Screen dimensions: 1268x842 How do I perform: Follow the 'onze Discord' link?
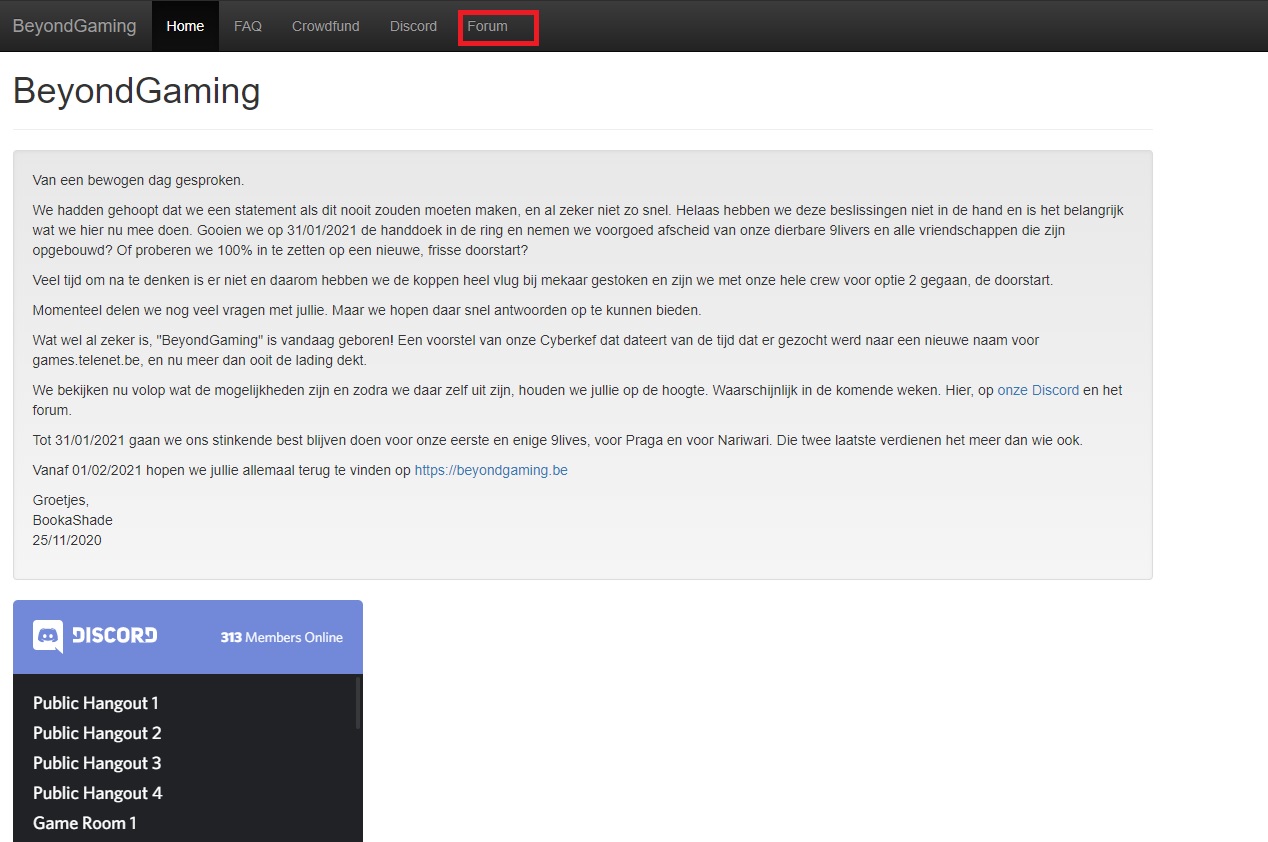click(x=1038, y=390)
